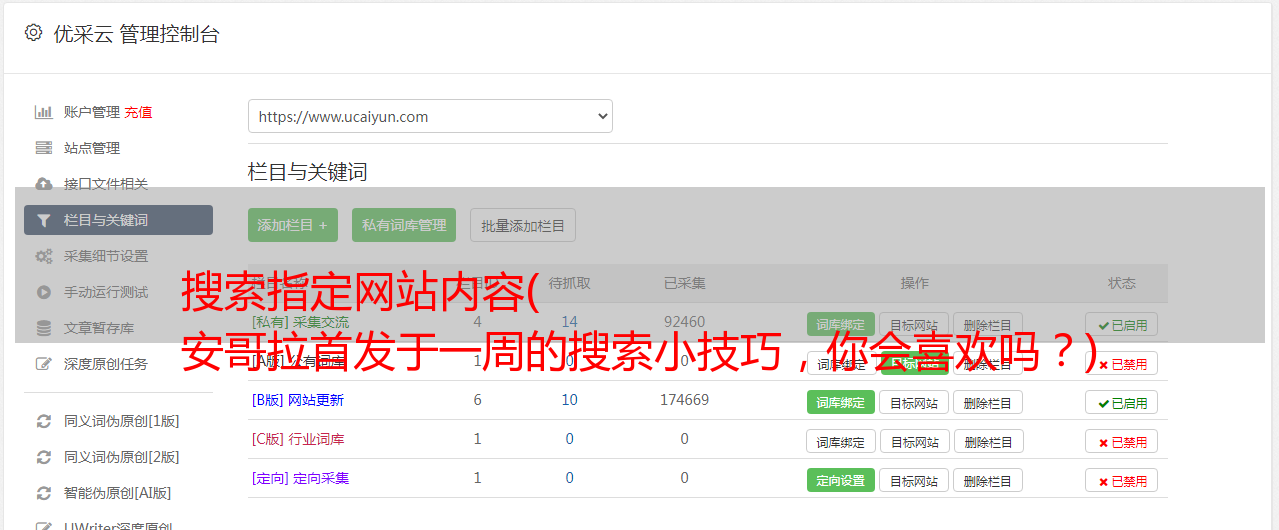Click the 操作 column header
This screenshot has width=1279, height=530.
(x=914, y=283)
